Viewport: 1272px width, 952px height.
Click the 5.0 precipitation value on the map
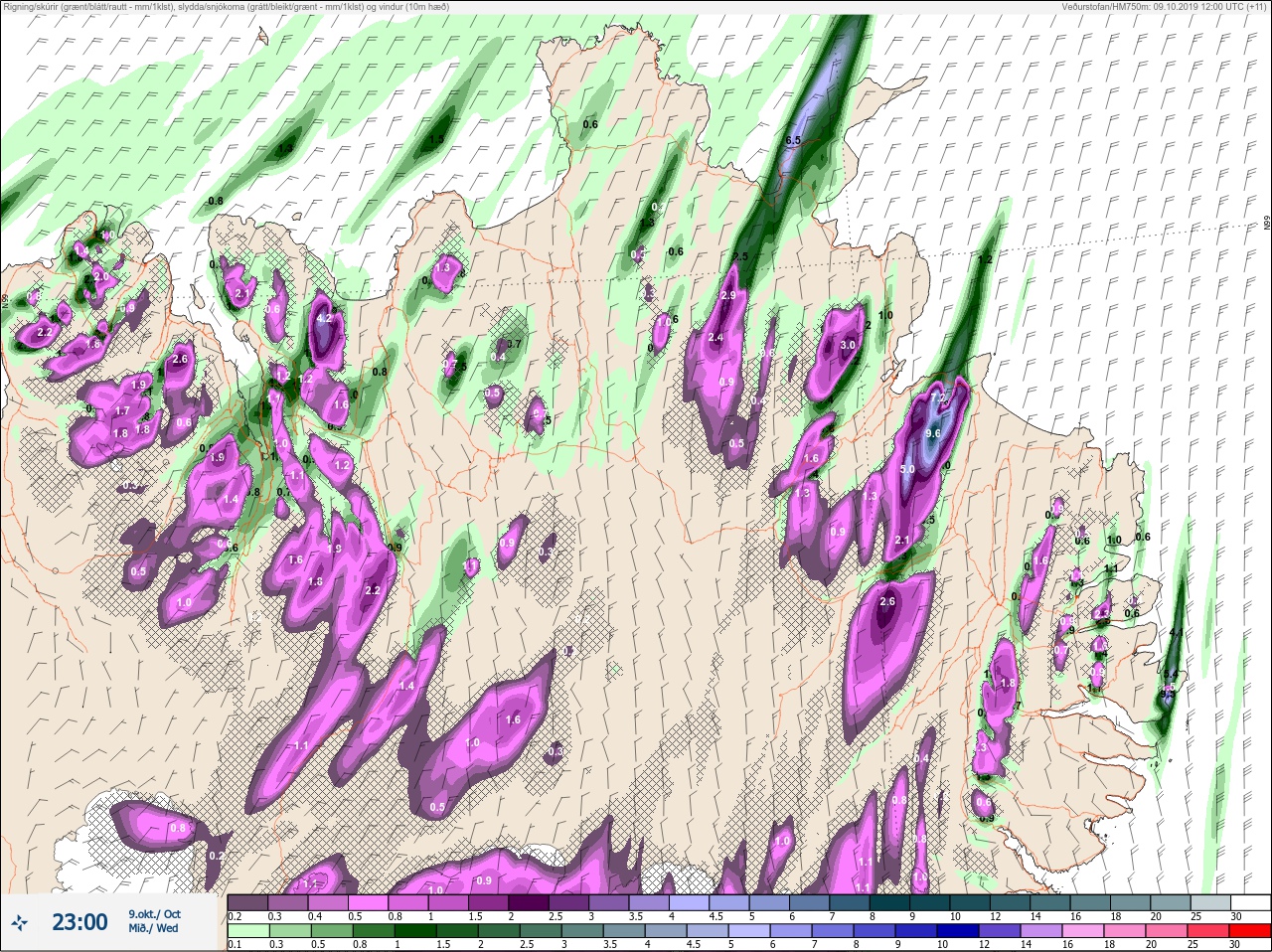907,469
